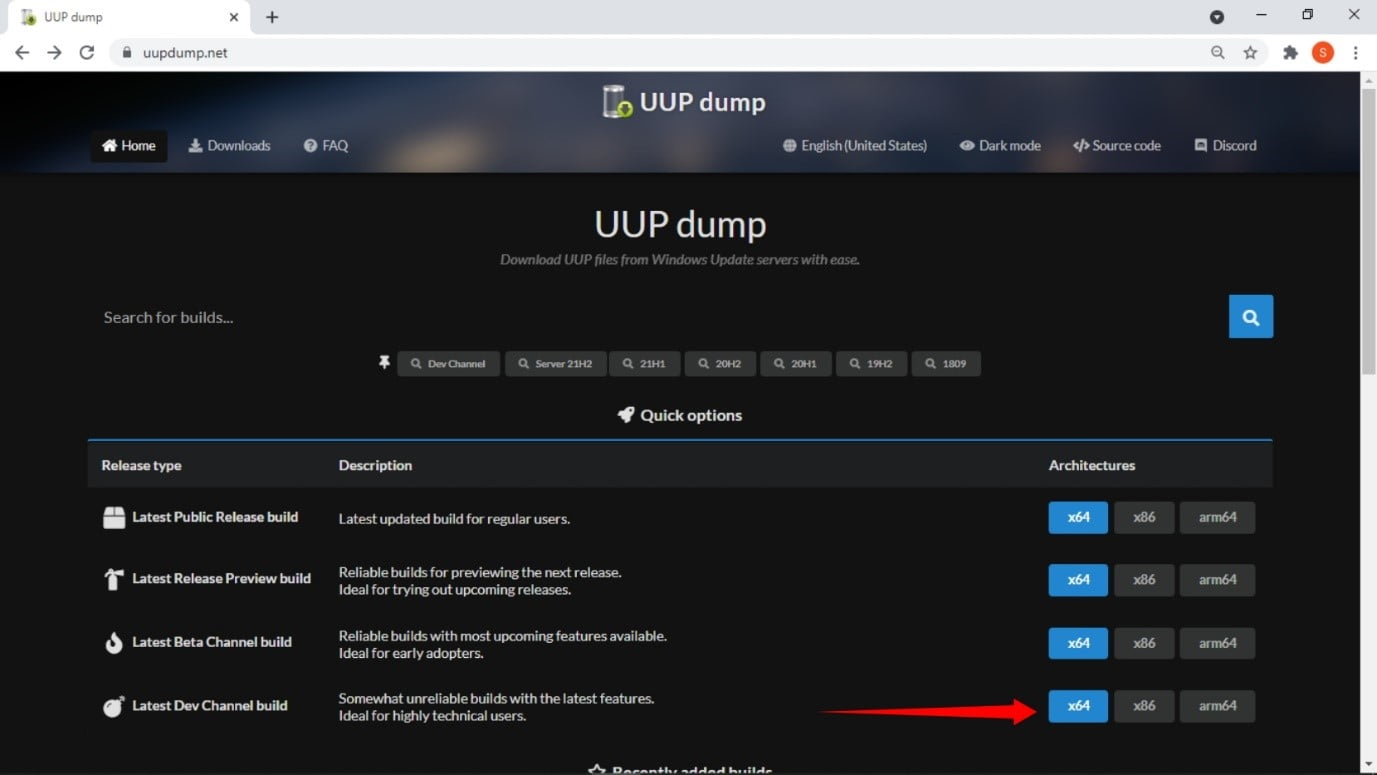This screenshot has width=1377, height=775.
Task: Click Chrome's circular dropdown icon in title bar
Action: (1217, 17)
